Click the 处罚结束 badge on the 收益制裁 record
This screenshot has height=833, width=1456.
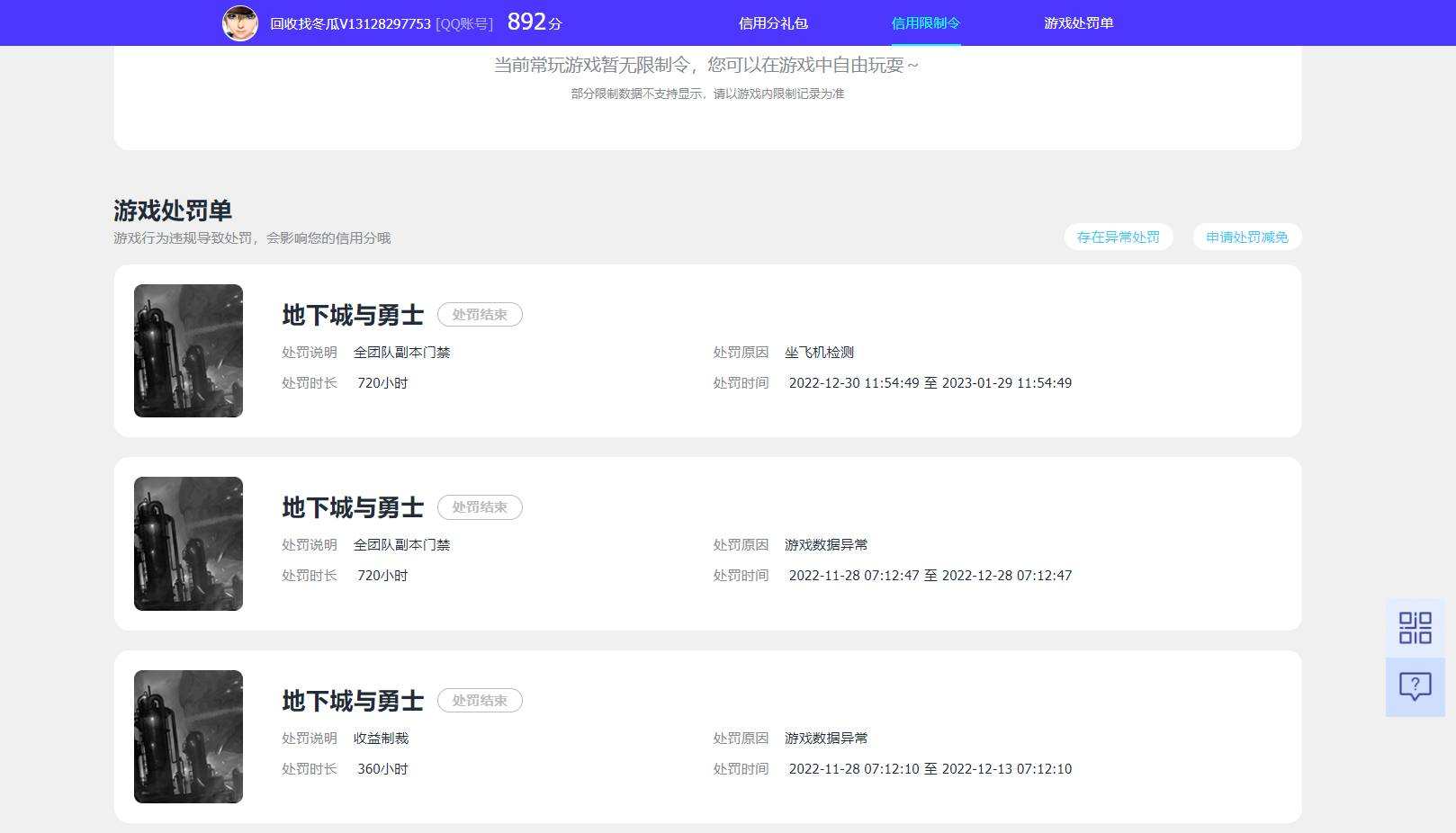(480, 701)
